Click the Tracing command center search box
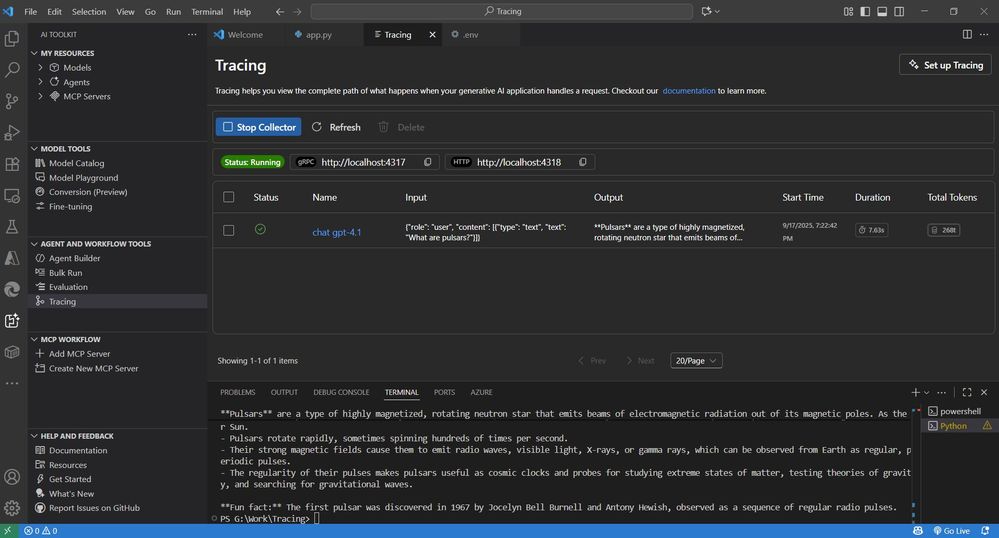The image size is (999, 538). tap(501, 11)
